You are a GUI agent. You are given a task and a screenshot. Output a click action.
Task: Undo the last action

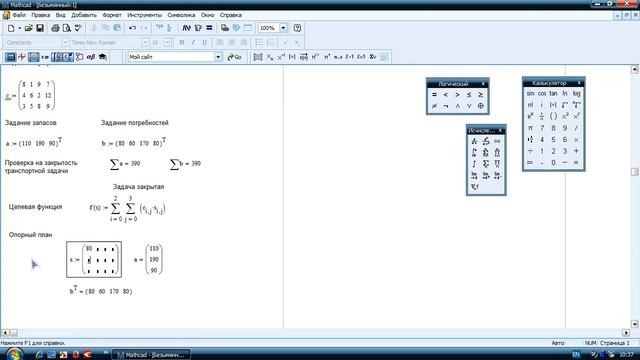(x=132, y=28)
